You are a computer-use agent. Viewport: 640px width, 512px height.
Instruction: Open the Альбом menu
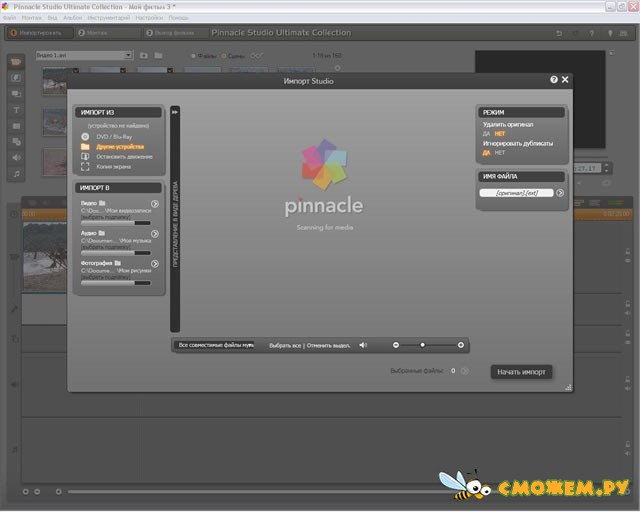(x=73, y=18)
